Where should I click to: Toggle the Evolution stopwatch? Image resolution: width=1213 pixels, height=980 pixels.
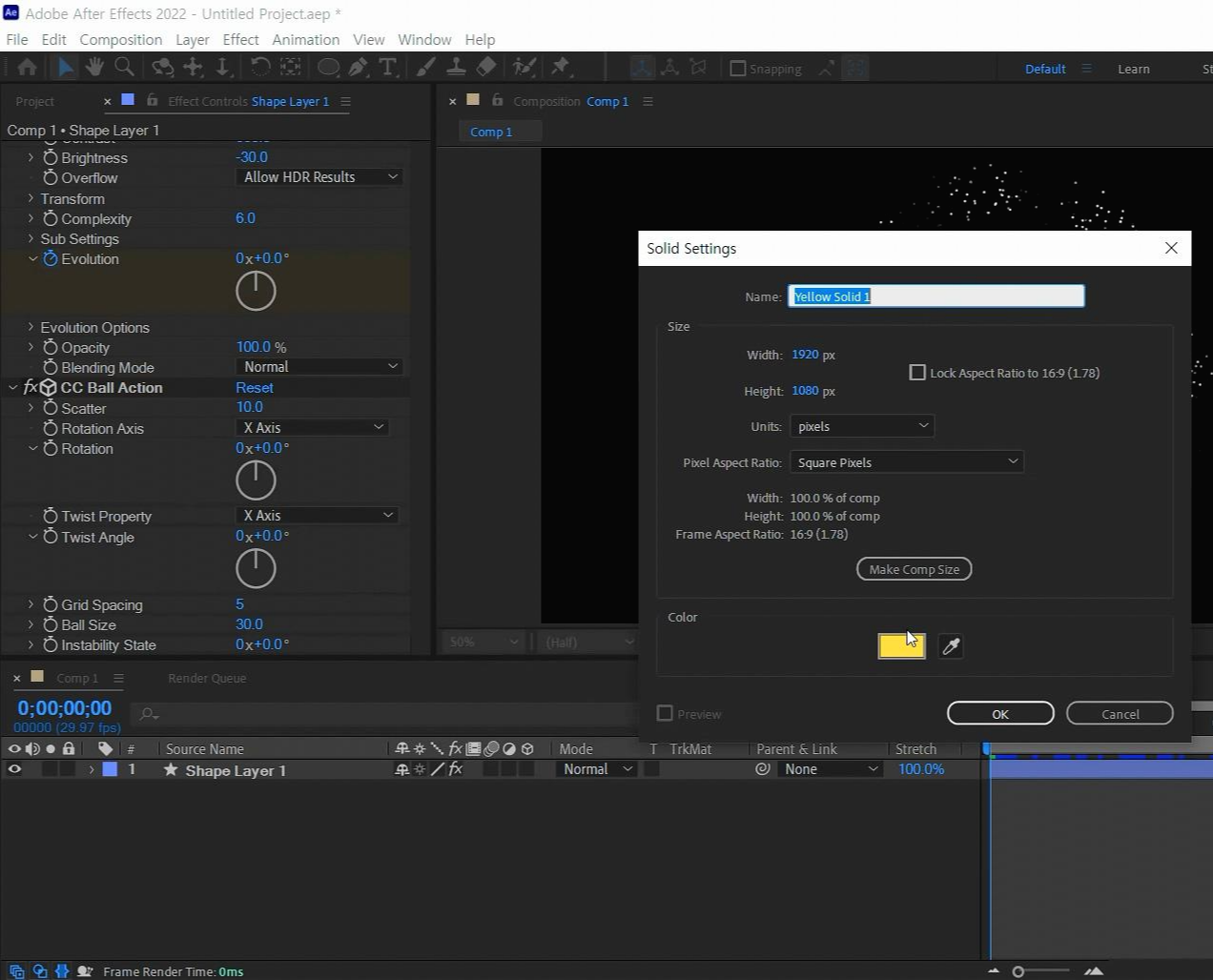pyautogui.click(x=51, y=258)
